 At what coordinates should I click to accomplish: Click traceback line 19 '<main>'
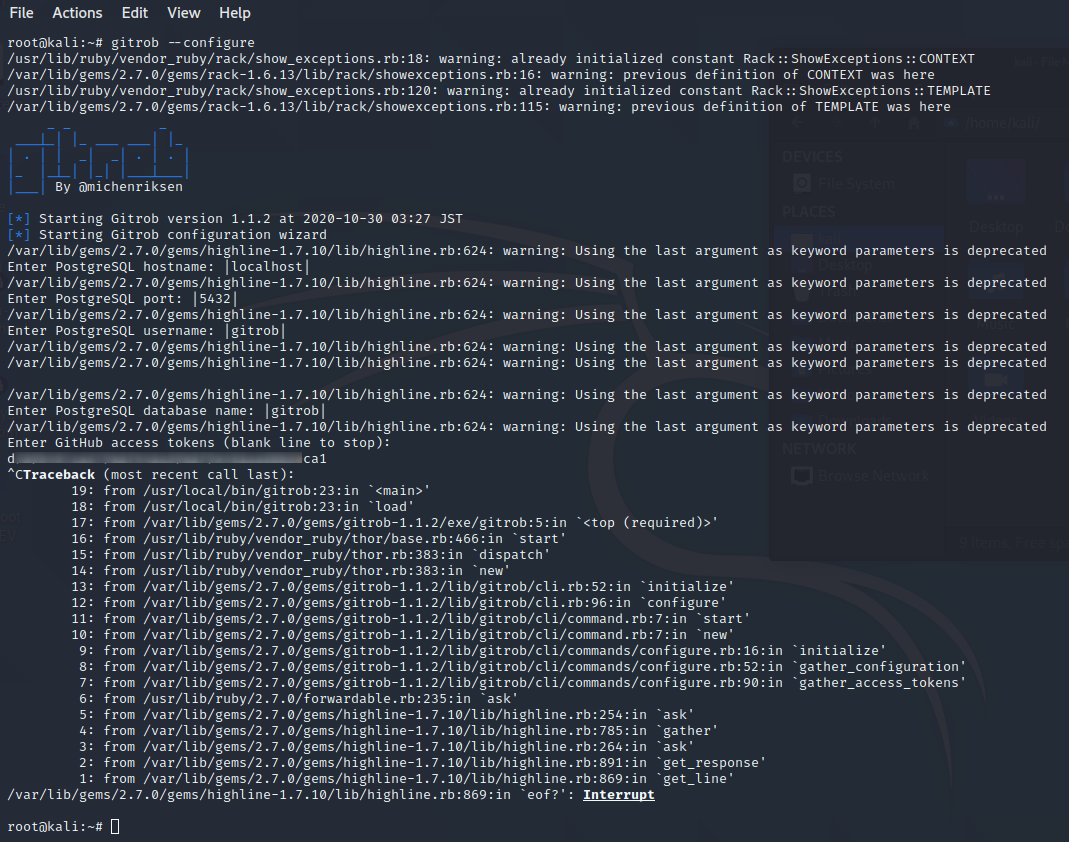250,491
